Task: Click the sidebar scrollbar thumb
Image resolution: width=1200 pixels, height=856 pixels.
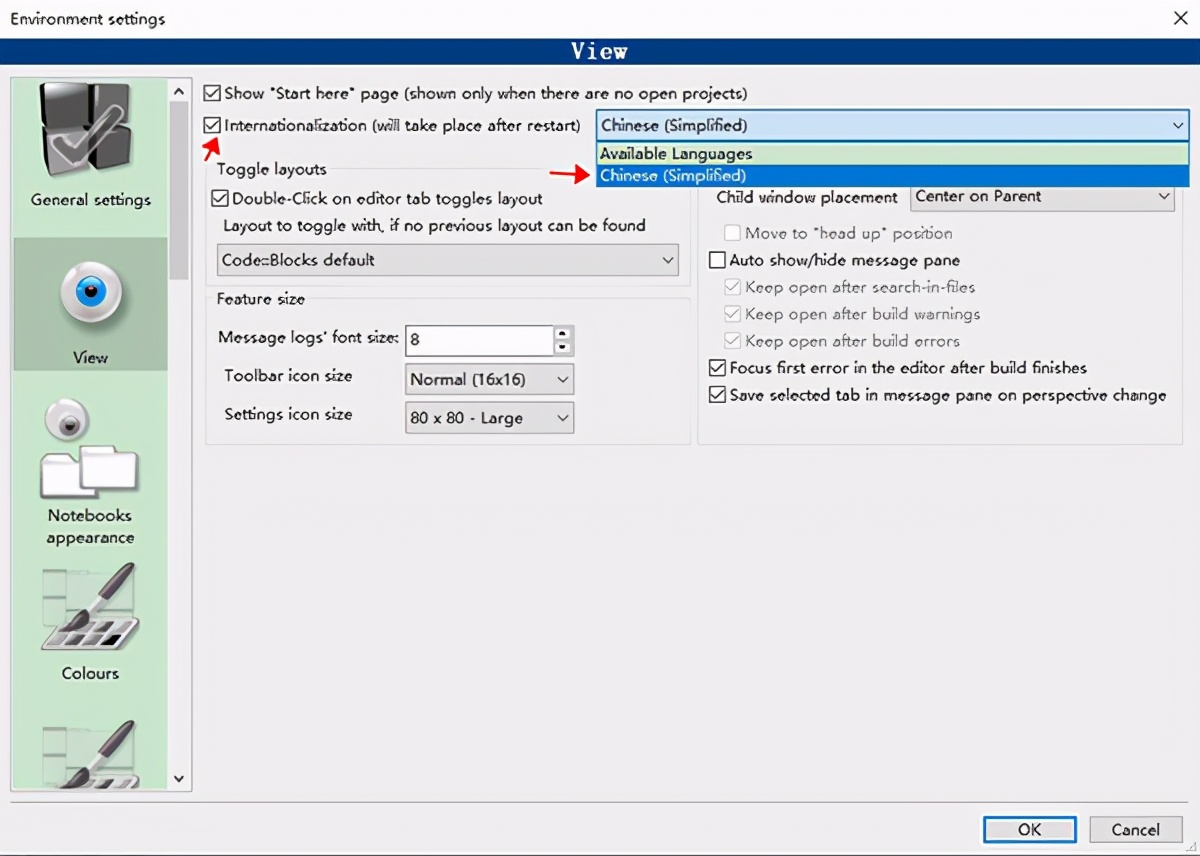Action: [x=179, y=190]
